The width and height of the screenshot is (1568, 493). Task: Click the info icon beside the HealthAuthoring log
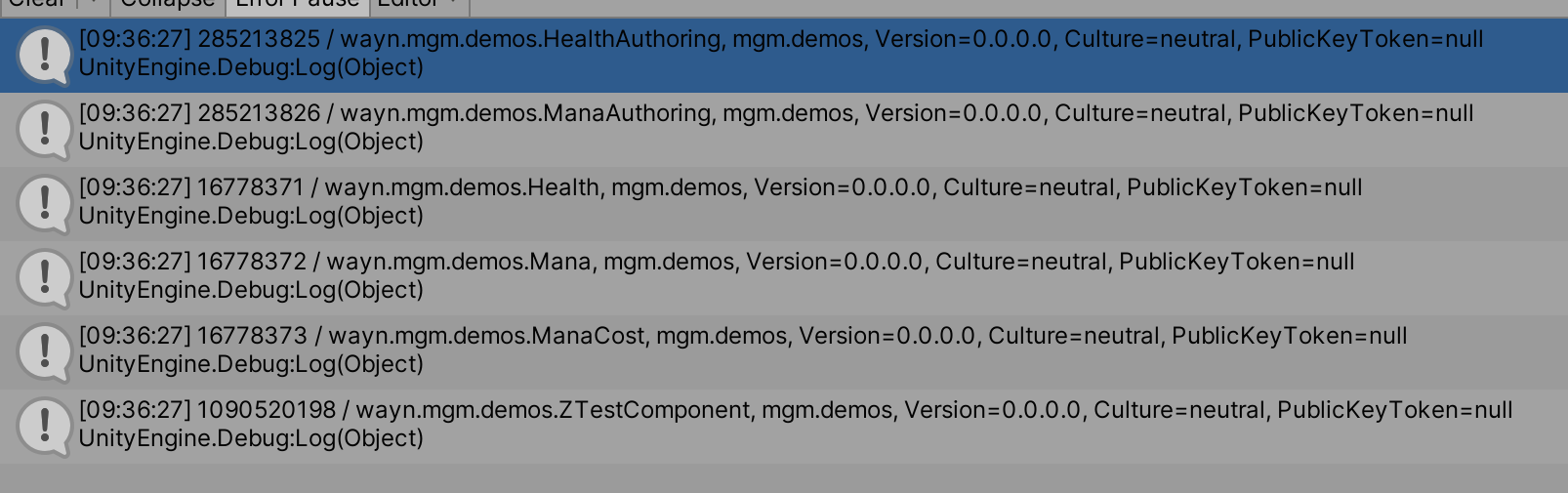pos(44,56)
